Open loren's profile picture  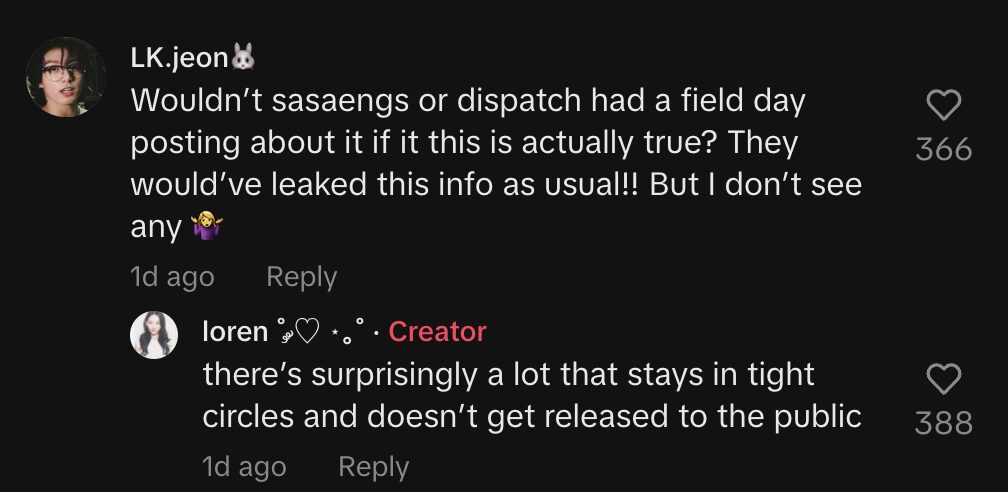point(154,334)
